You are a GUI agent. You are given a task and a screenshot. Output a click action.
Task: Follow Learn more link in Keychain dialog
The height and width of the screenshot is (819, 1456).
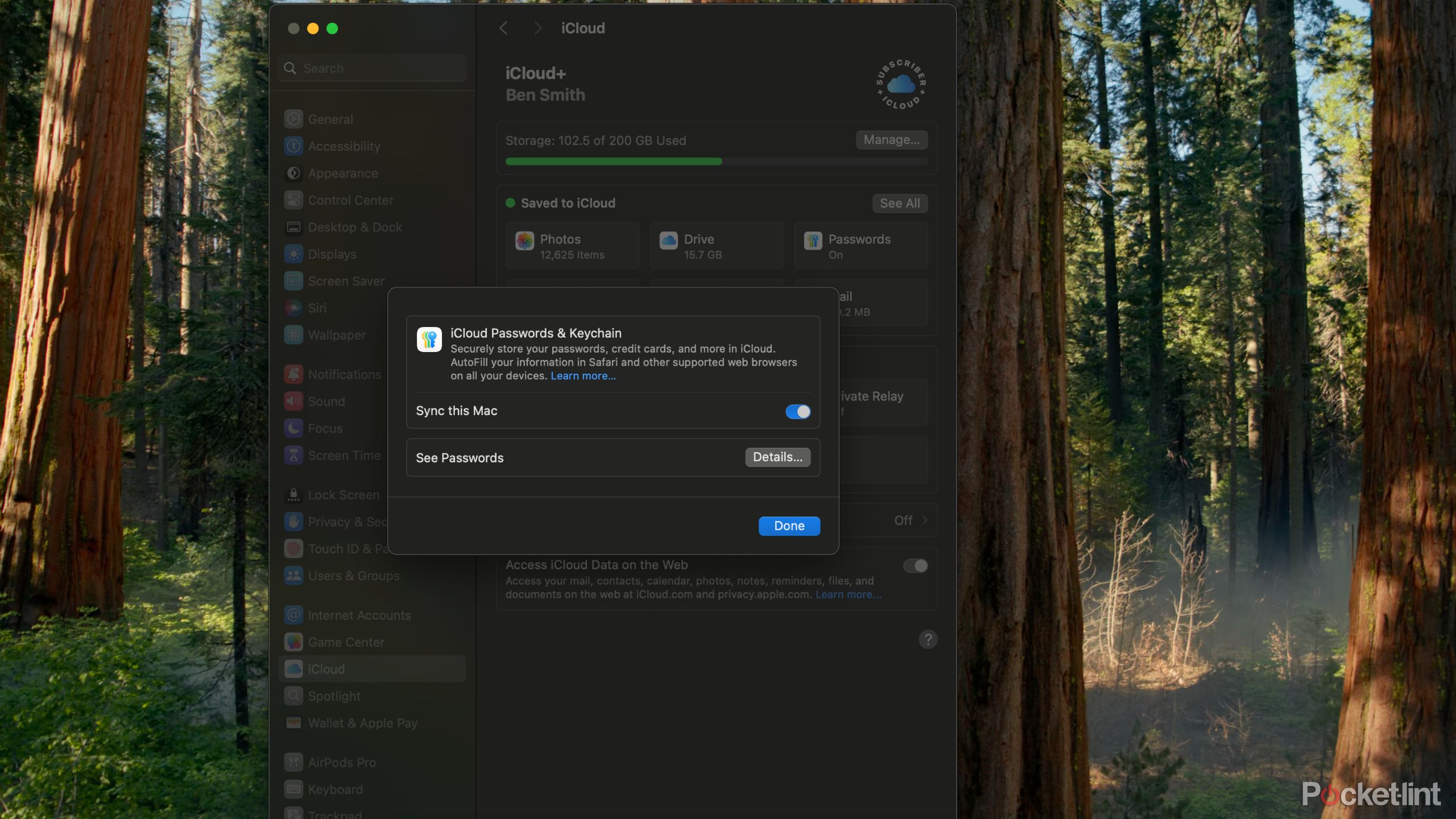click(x=583, y=376)
